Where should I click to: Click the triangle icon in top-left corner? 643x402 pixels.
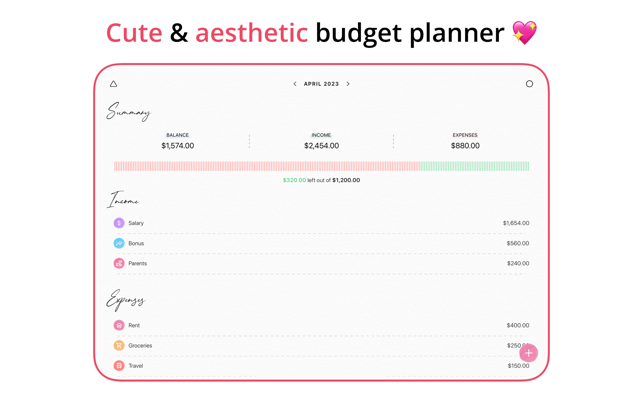point(114,84)
